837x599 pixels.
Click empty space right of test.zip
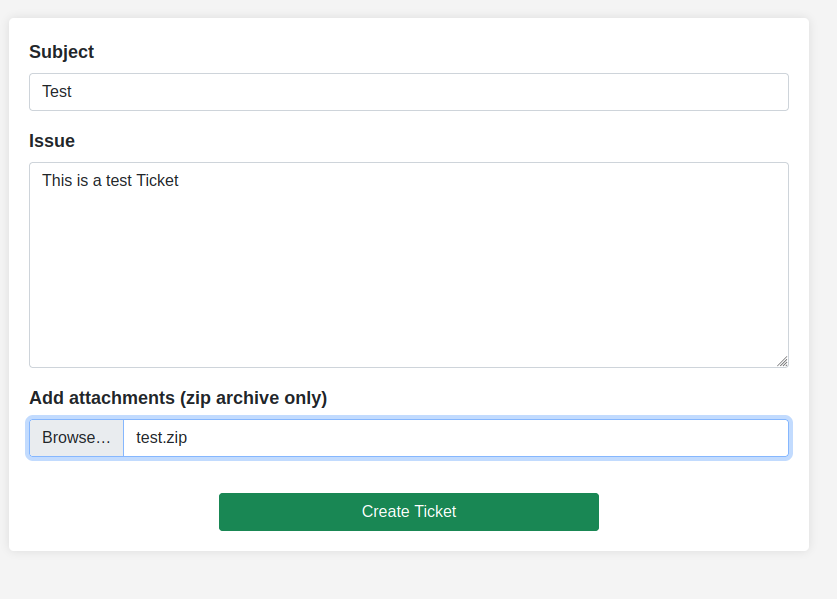coord(500,438)
